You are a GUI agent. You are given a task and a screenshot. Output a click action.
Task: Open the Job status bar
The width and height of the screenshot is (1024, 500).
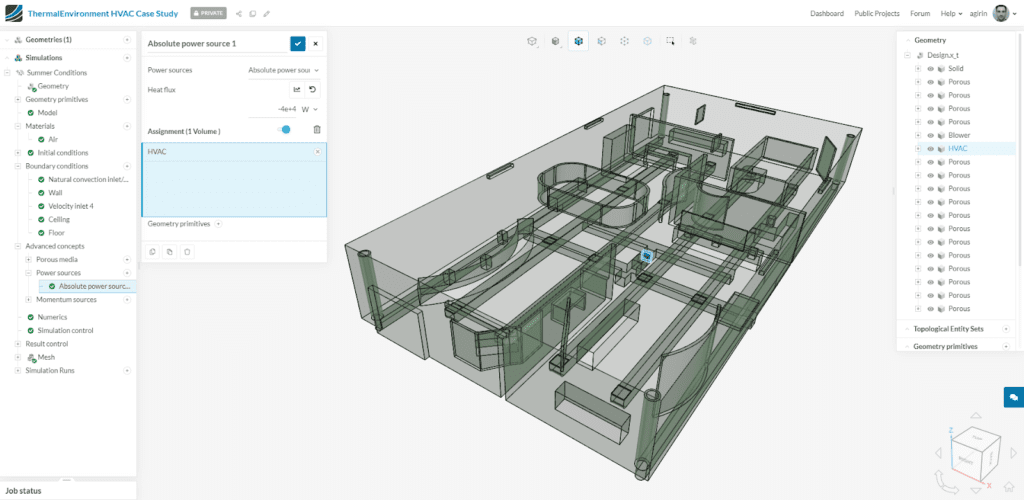[x=68, y=490]
